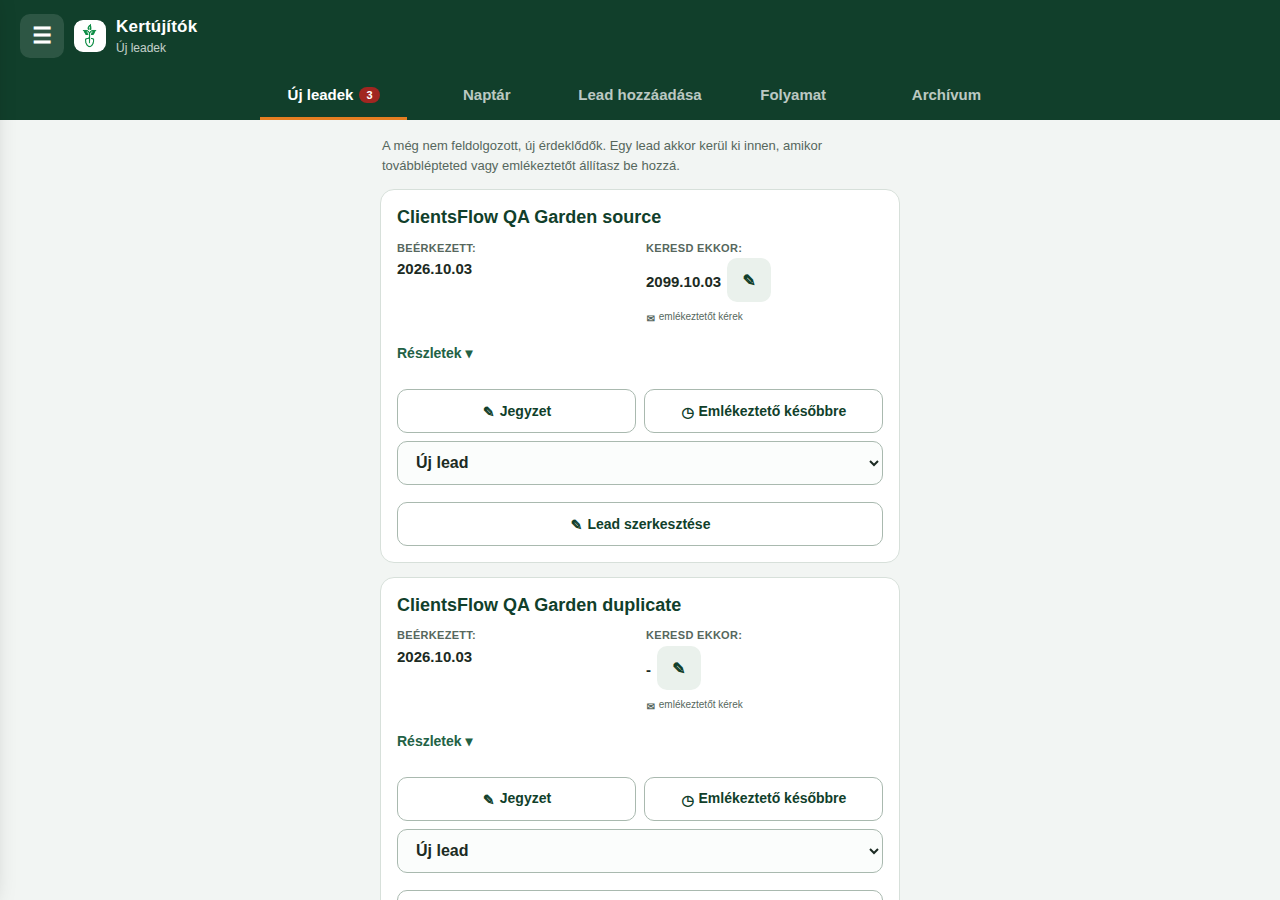1280x900 pixels.
Task: Click the envelope icon in the duplicate card
Action: click(650, 705)
